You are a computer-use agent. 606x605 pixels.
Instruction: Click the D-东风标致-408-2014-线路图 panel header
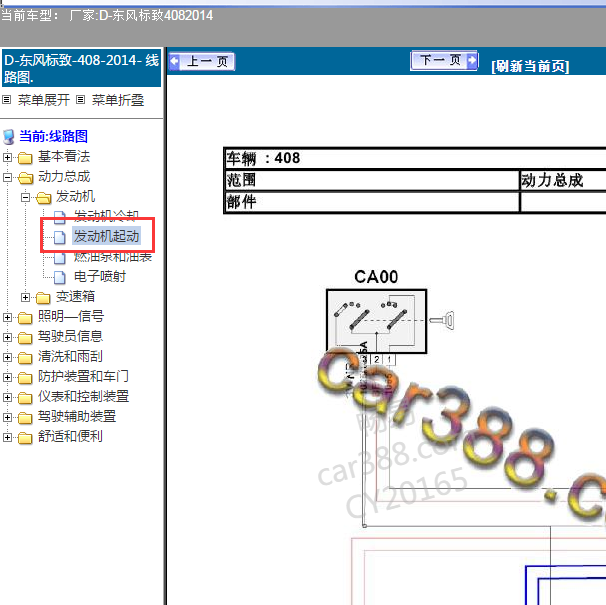[81, 68]
